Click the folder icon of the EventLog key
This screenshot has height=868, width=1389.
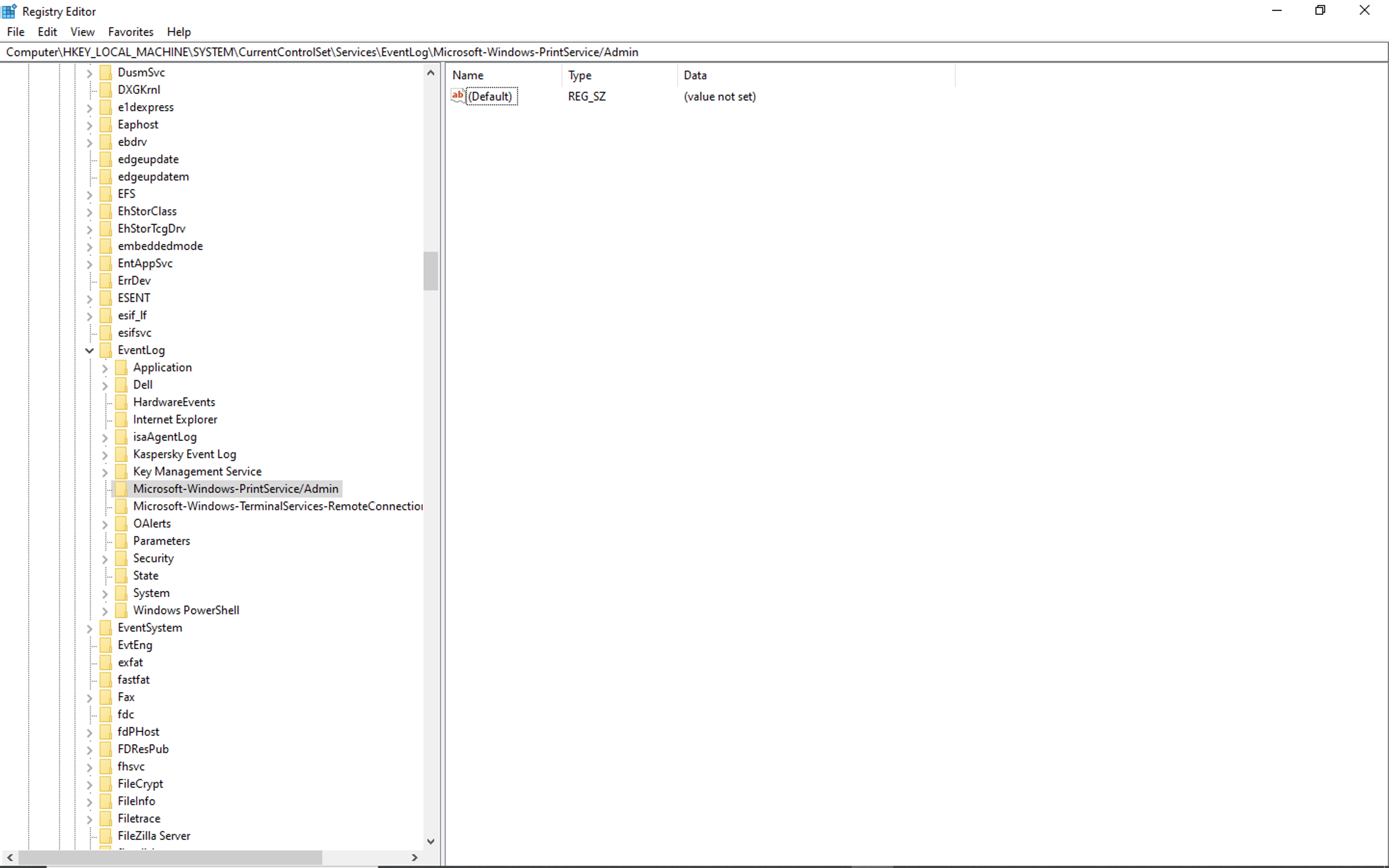point(106,350)
